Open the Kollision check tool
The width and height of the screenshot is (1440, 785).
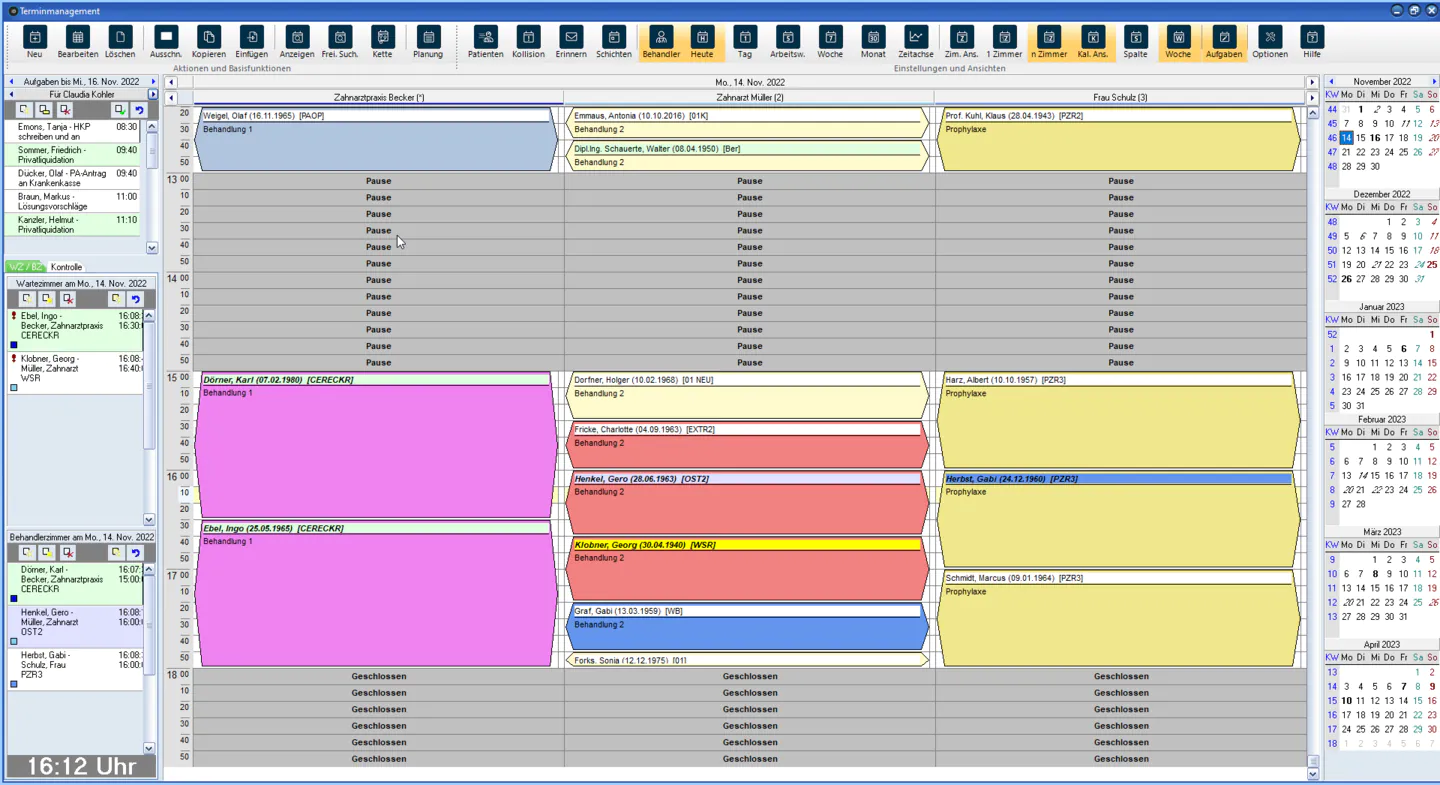pos(528,42)
